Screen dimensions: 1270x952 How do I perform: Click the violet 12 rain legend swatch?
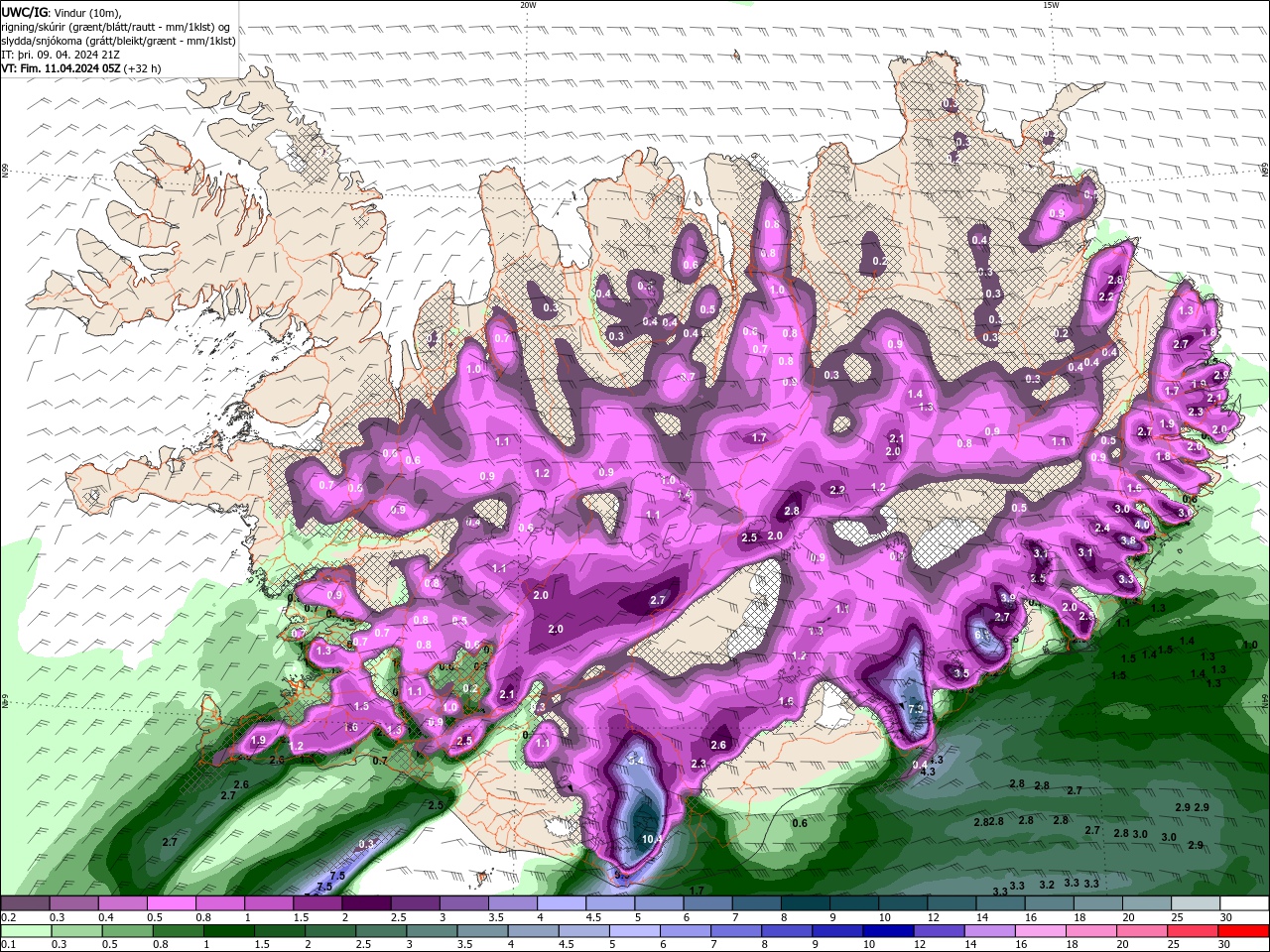click(940, 931)
